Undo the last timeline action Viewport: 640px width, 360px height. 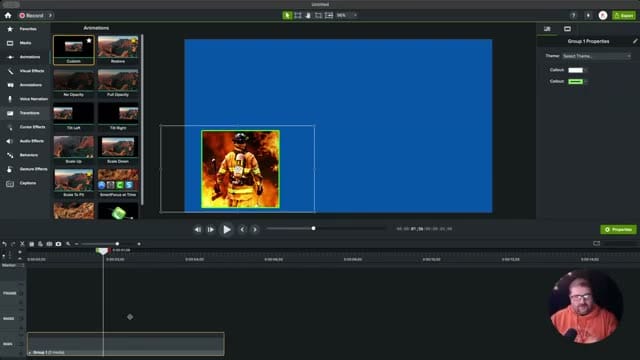4,244
